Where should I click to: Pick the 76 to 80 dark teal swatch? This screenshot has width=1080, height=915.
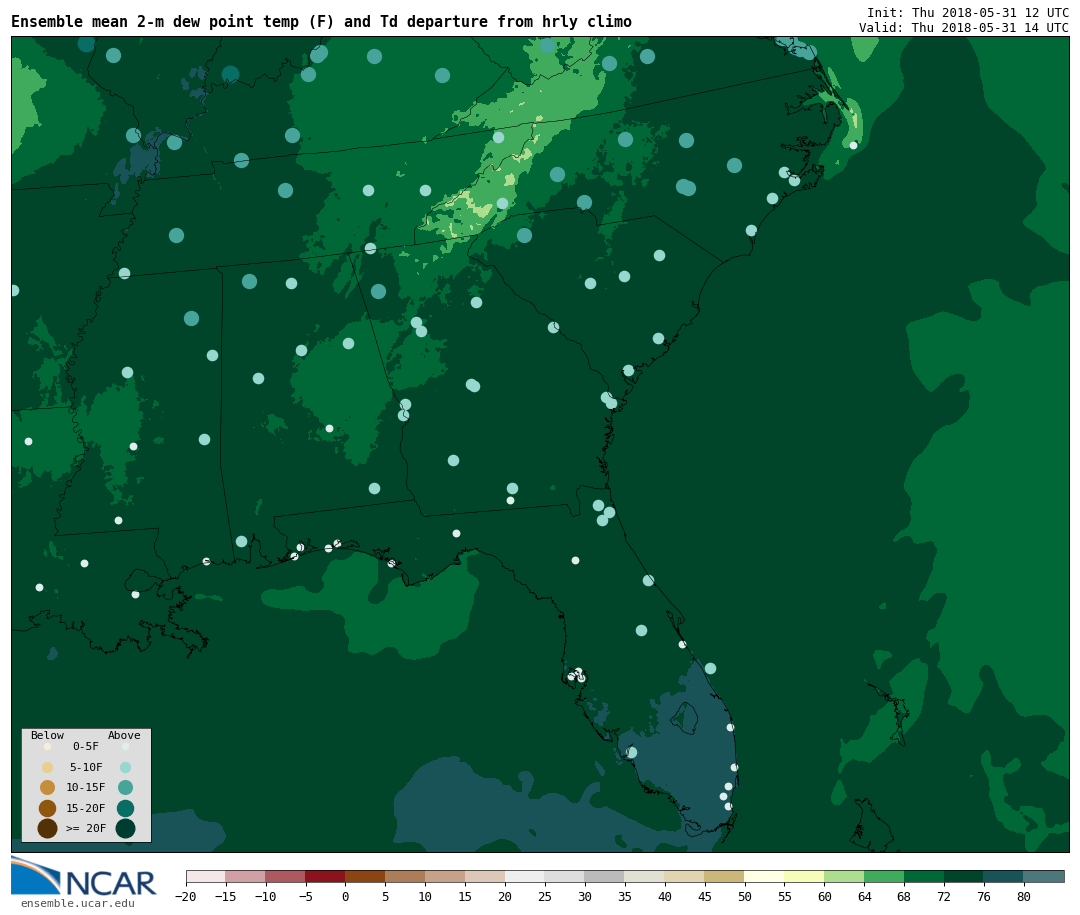[x=1004, y=876]
